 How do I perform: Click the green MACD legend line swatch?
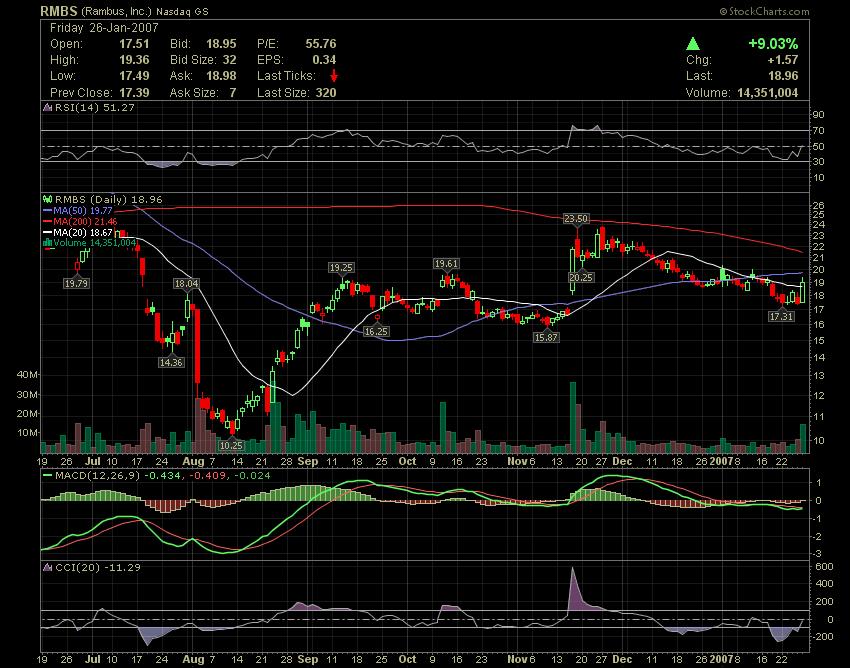pyautogui.click(x=47, y=476)
